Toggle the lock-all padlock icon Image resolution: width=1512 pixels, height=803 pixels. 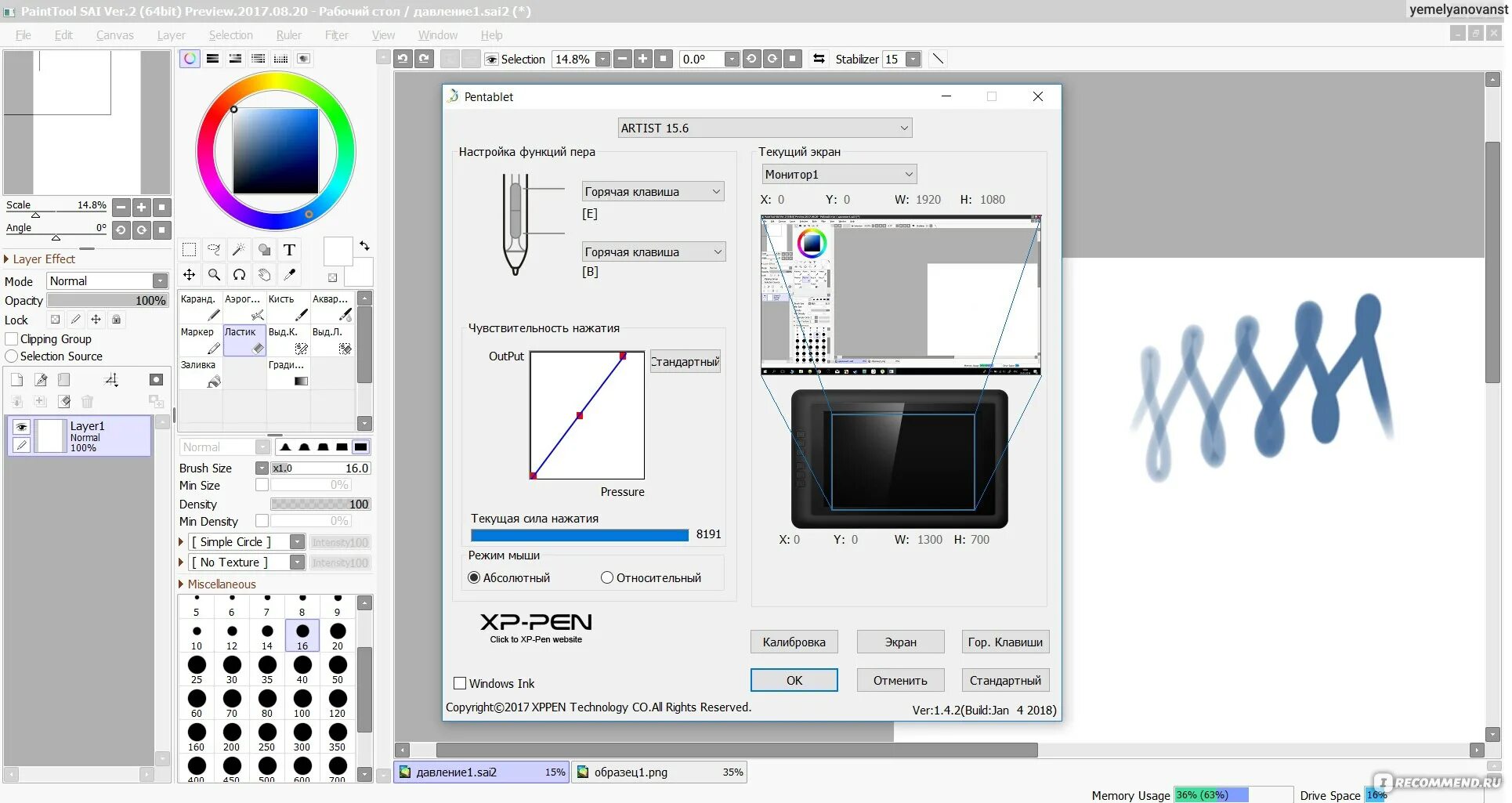coord(116,320)
